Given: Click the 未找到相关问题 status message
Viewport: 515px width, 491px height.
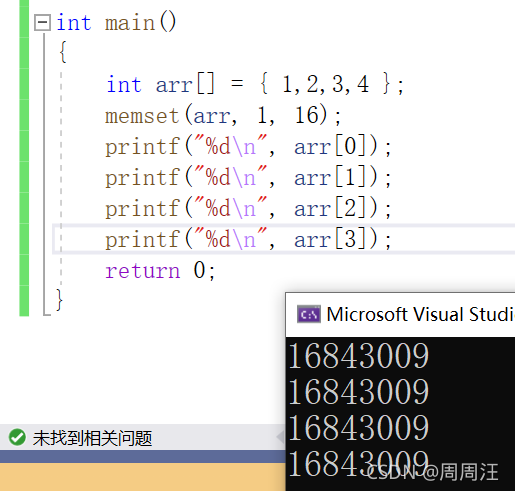Looking at the screenshot, I should [92, 438].
